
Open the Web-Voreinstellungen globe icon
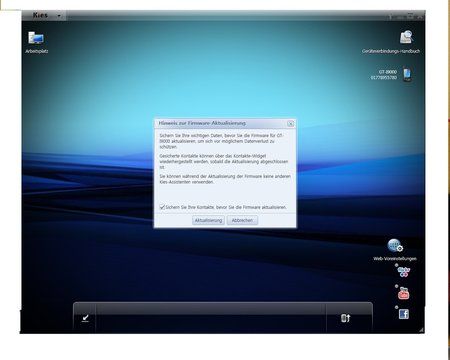pos(395,246)
